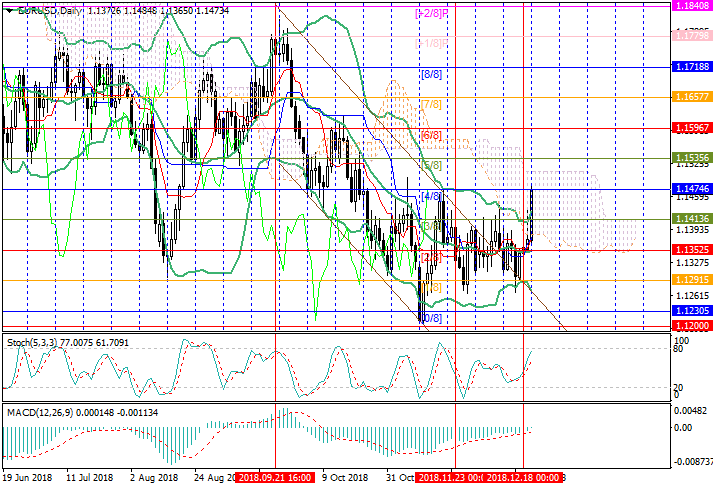Click the 2018.12.18 00:00 date marker
The height and width of the screenshot is (489, 713).
pos(526,478)
